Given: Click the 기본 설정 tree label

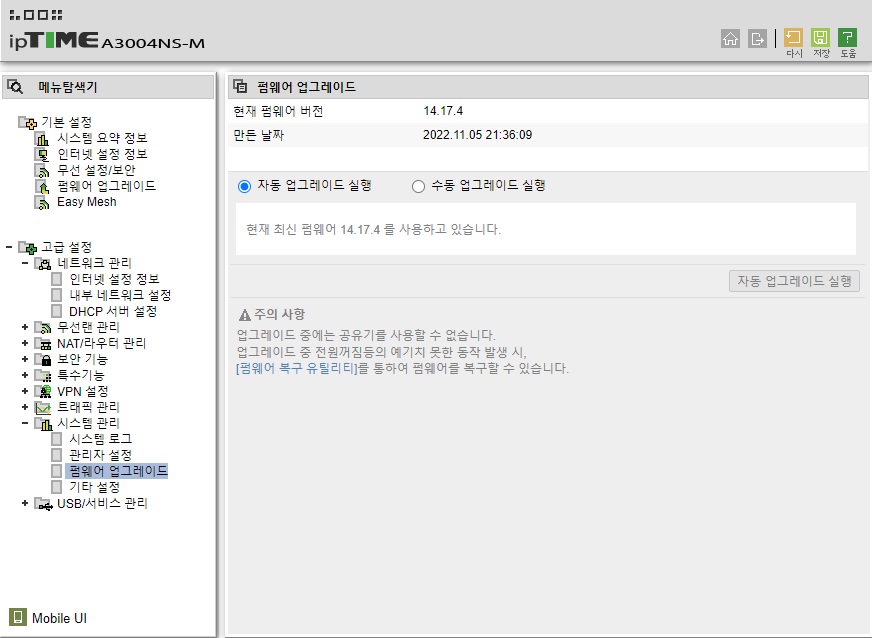Looking at the screenshot, I should point(67,122).
